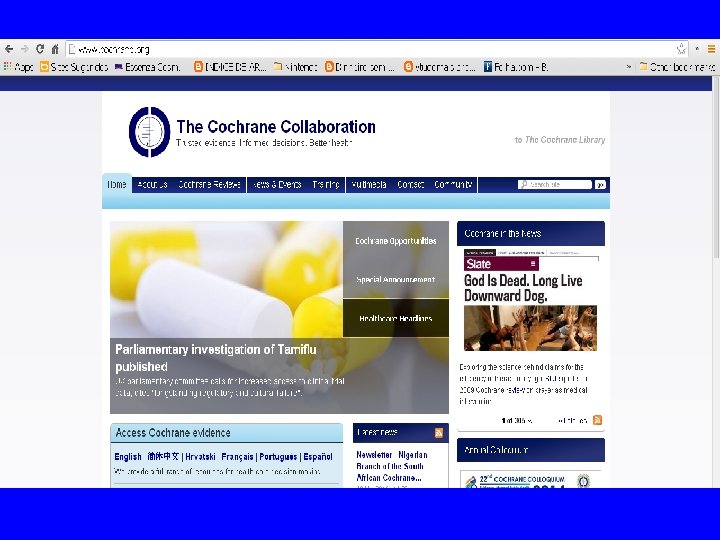Select the Healthcare Headlines slide tab

point(396,318)
